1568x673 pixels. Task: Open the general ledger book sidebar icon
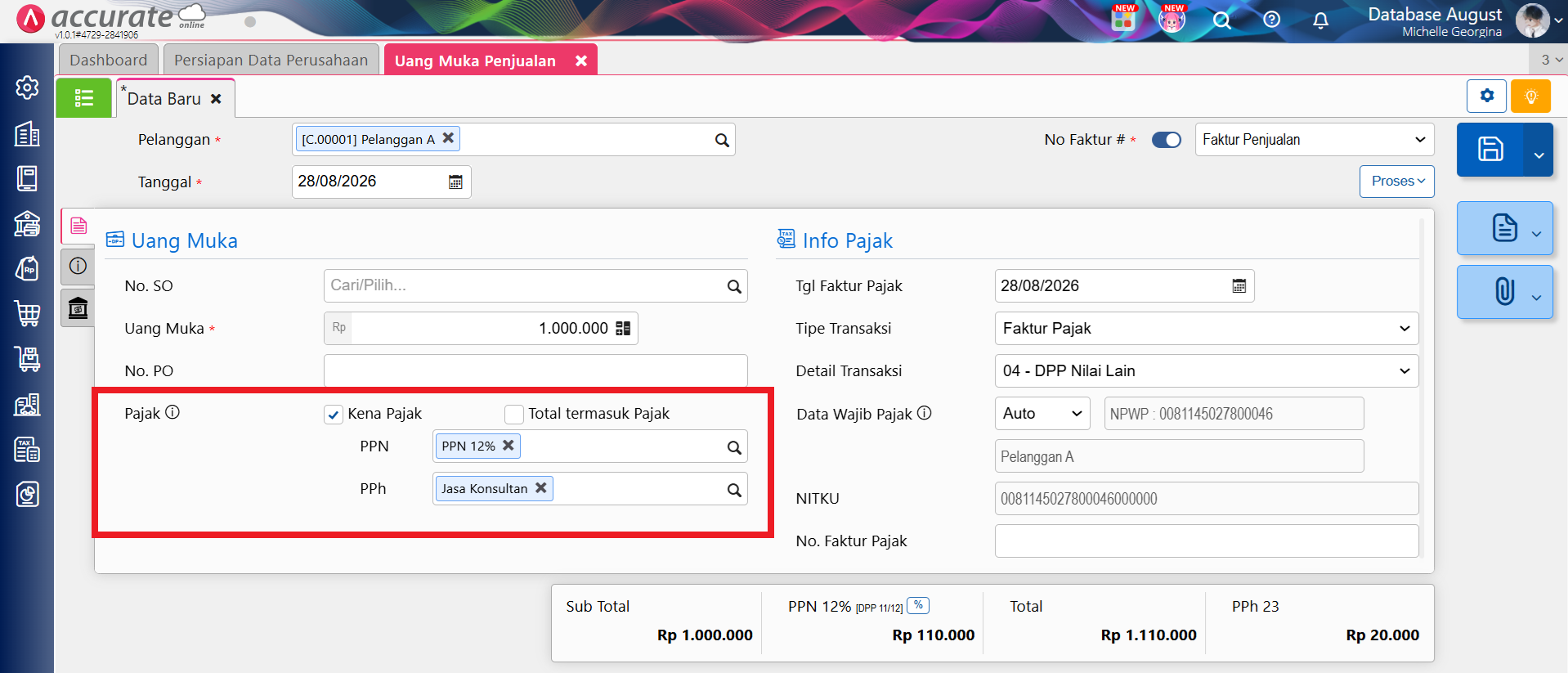(27, 178)
